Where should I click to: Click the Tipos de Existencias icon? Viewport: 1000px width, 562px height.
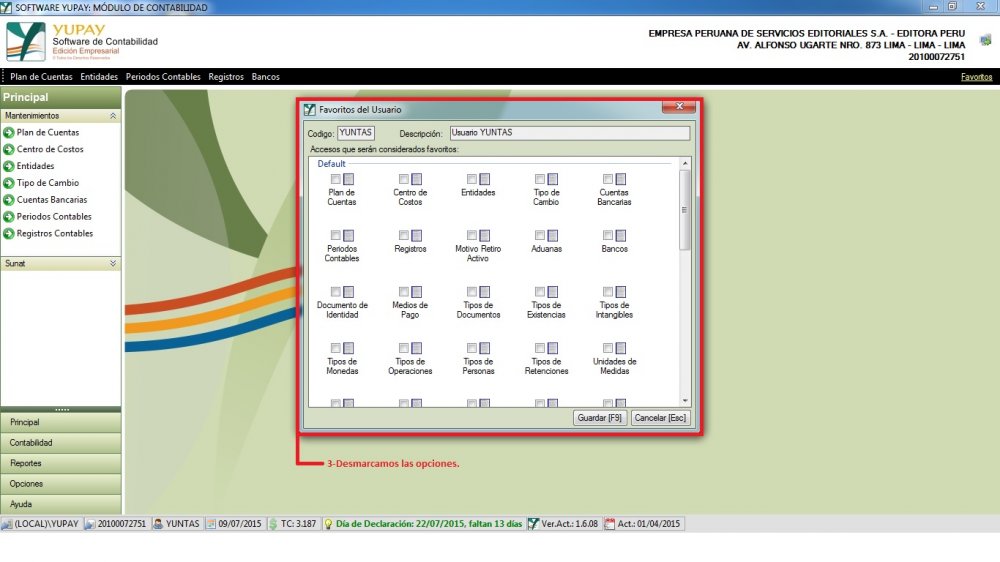553,292
